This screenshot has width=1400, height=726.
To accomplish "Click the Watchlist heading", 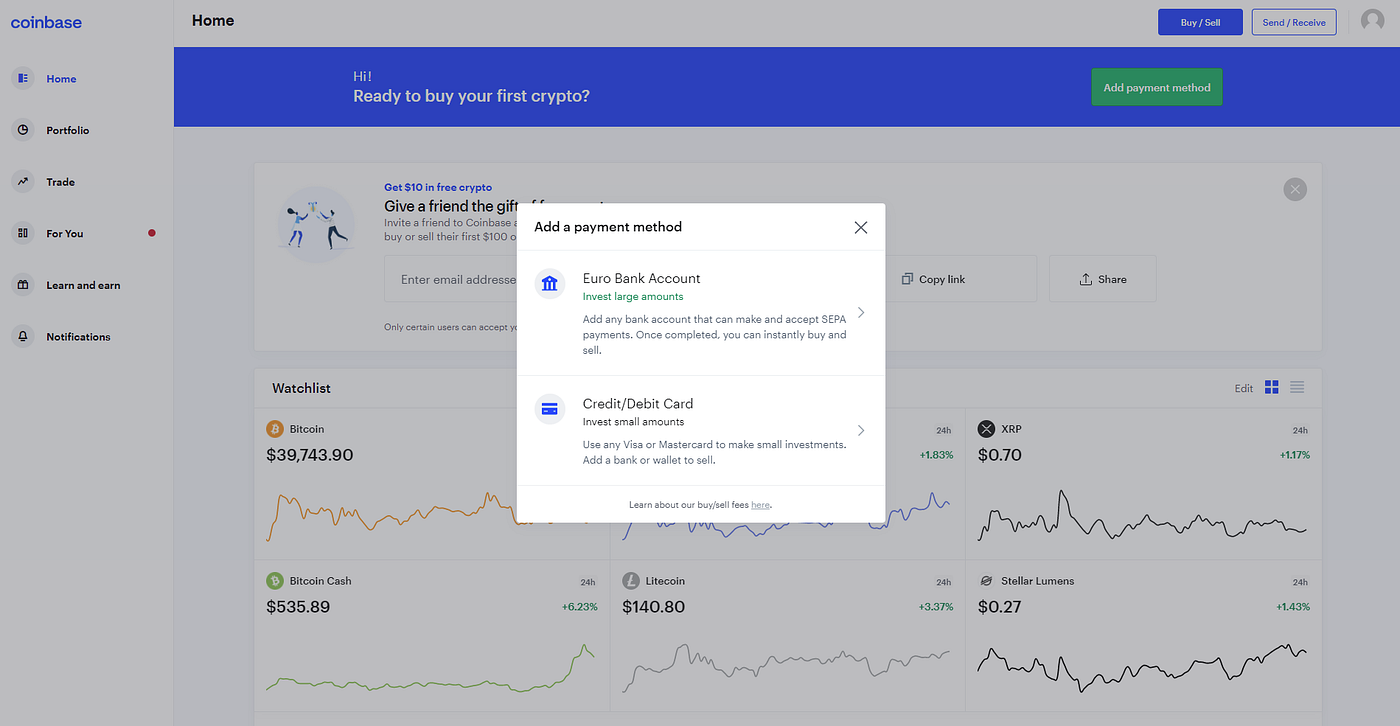I will coord(301,388).
